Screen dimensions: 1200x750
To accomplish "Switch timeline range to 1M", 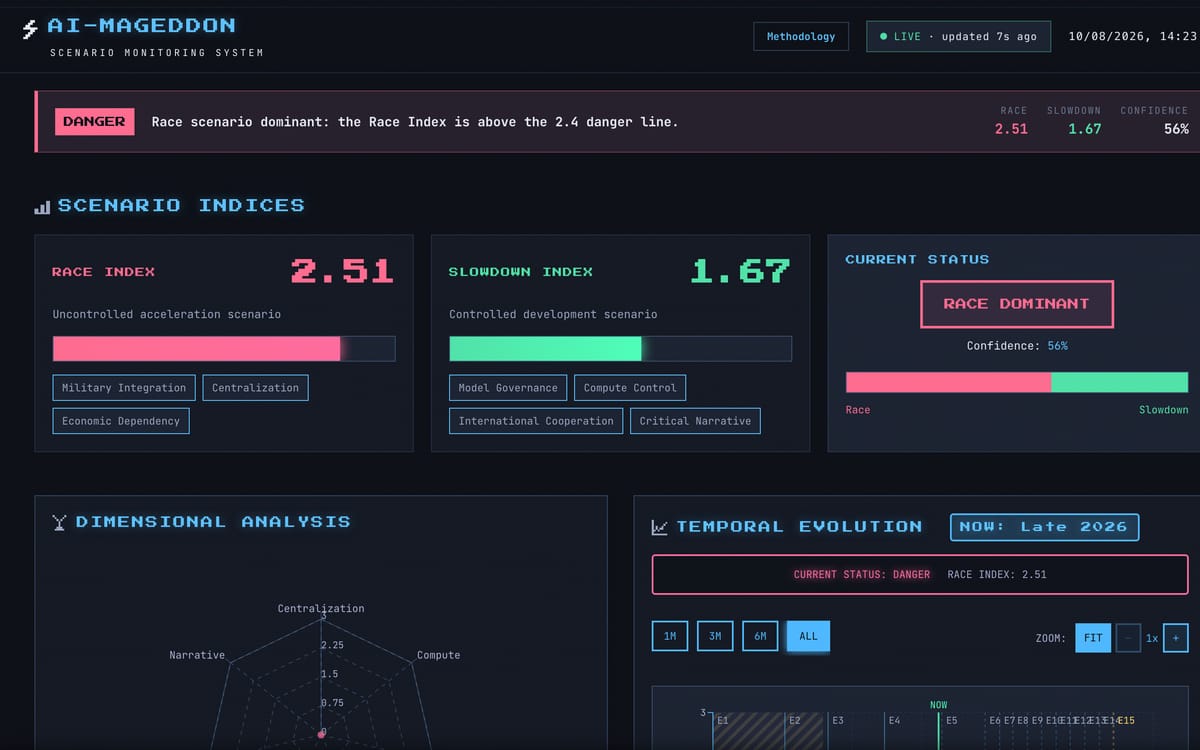I will click(x=670, y=636).
